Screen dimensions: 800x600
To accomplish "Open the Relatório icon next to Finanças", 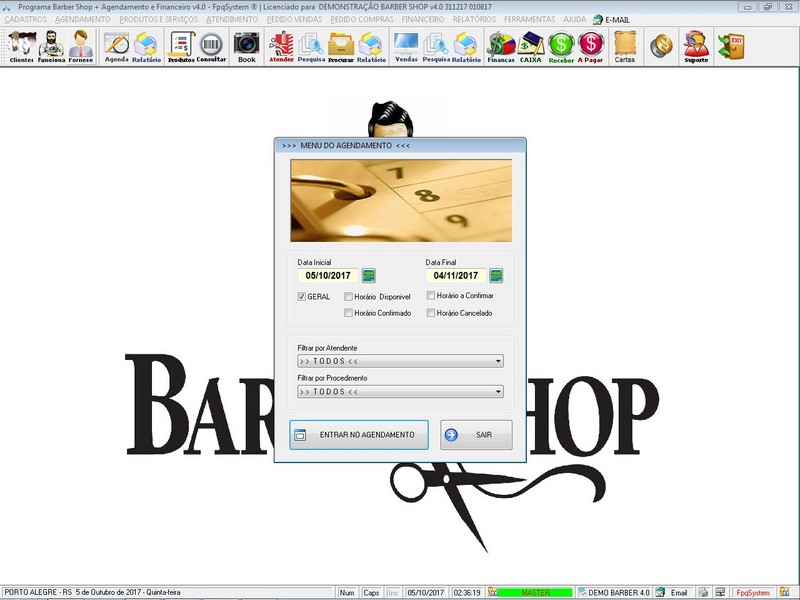I will pos(466,46).
